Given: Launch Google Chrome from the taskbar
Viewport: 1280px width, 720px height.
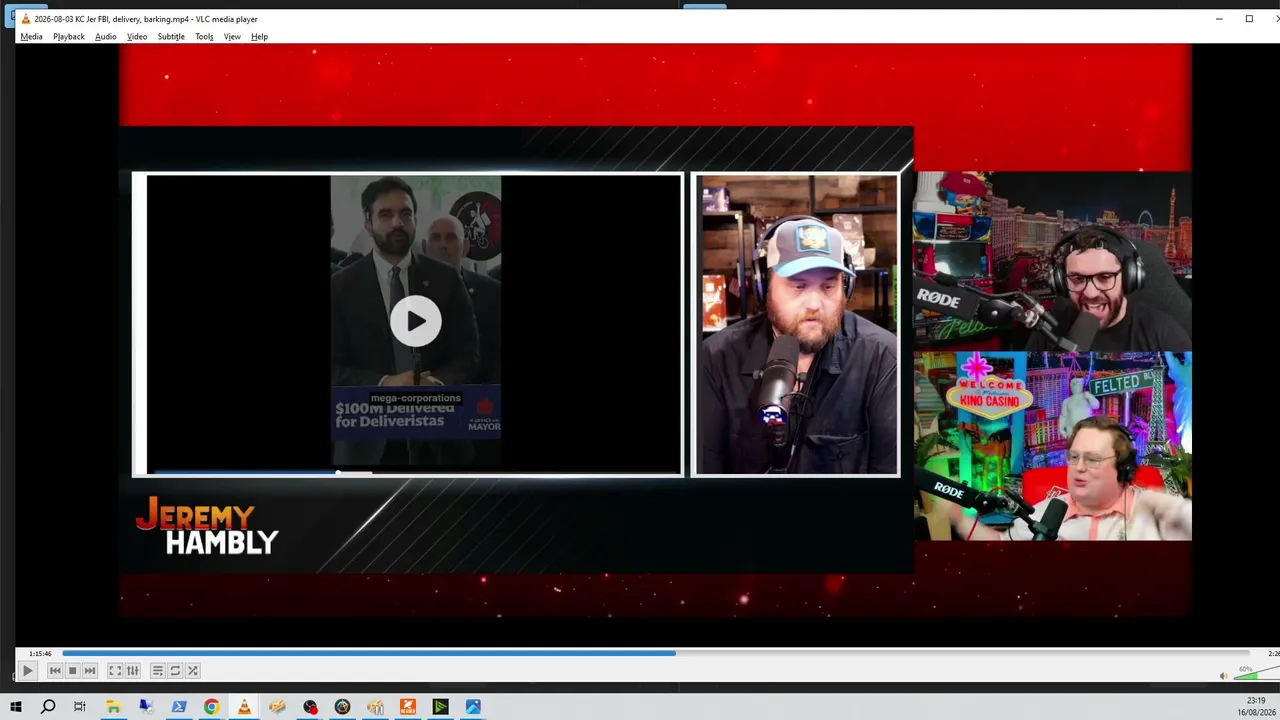Looking at the screenshot, I should (211, 707).
